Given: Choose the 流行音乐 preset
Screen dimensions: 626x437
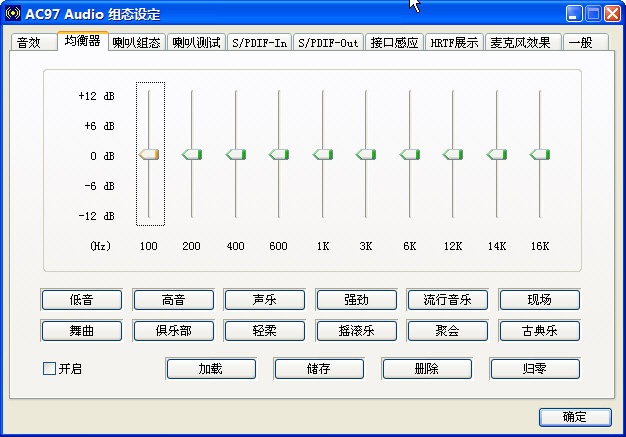Looking at the screenshot, I should coord(447,300).
